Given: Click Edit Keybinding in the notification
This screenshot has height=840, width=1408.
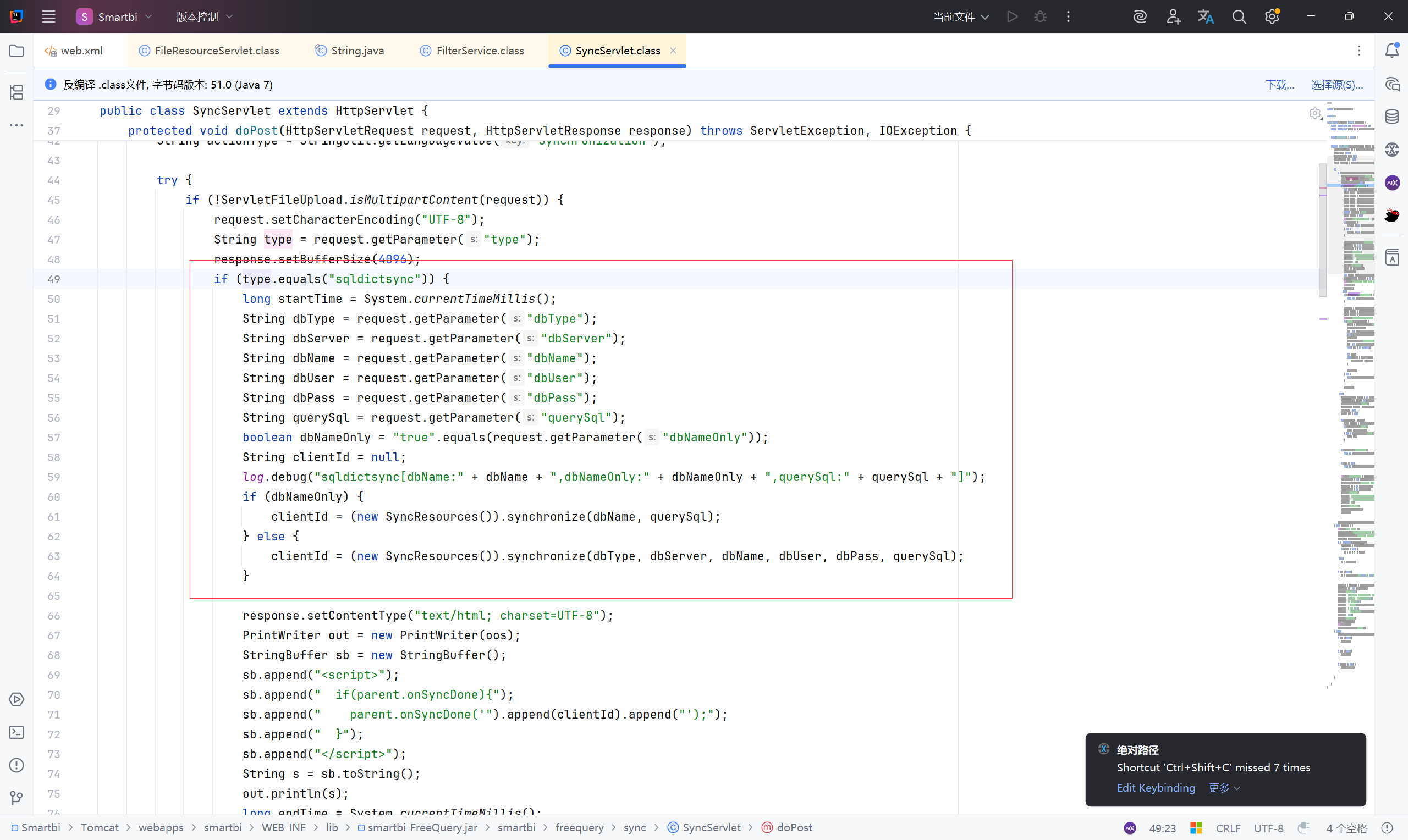Looking at the screenshot, I should [x=1156, y=788].
